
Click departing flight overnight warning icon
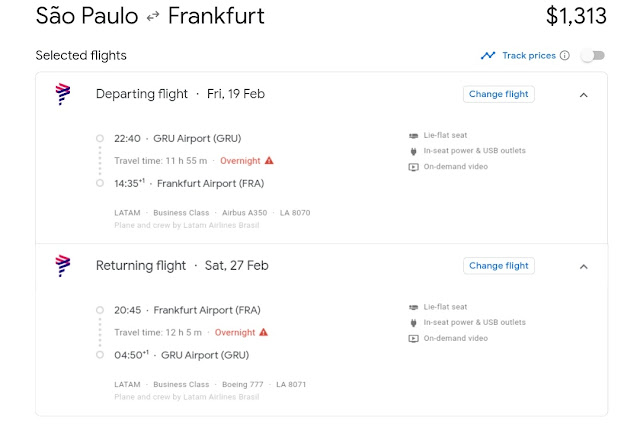pos(269,160)
